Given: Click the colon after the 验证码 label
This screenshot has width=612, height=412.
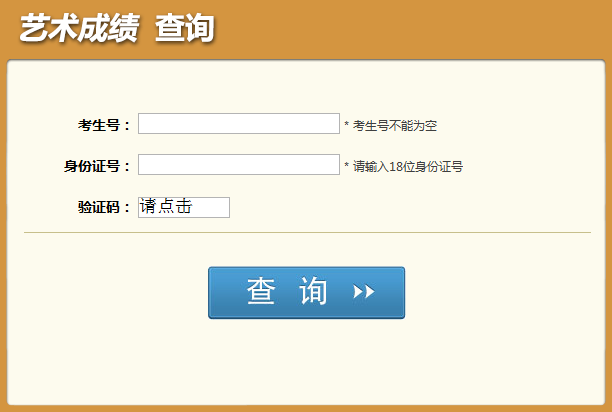Looking at the screenshot, I should [x=126, y=208].
